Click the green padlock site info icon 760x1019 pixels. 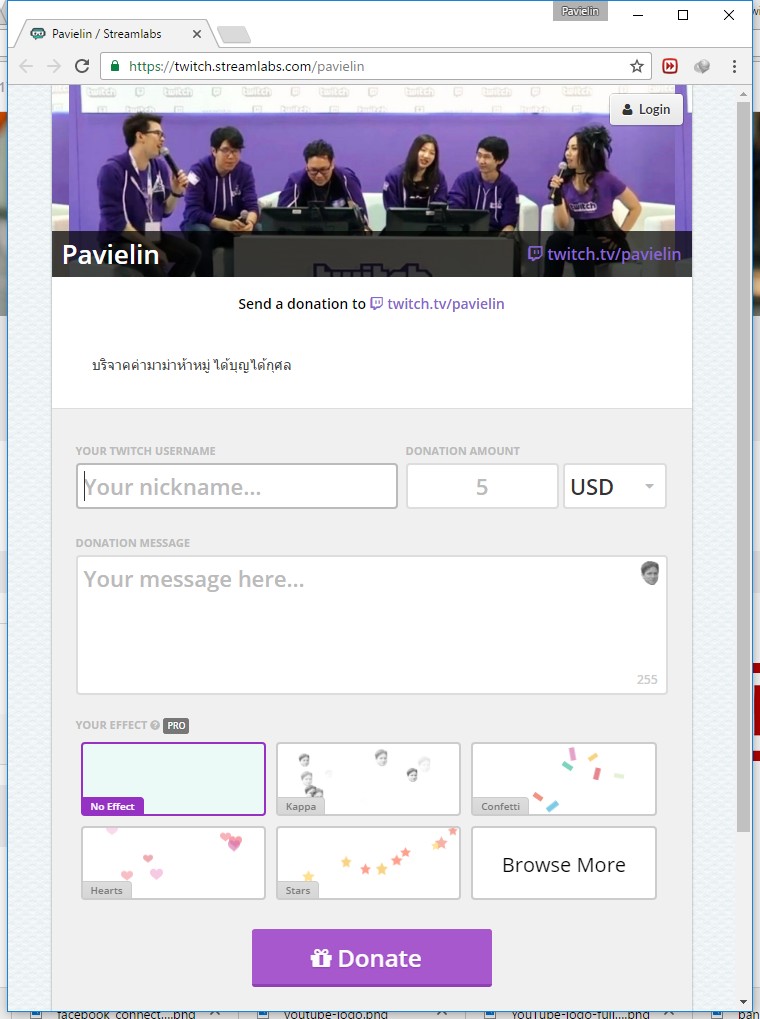(x=115, y=66)
